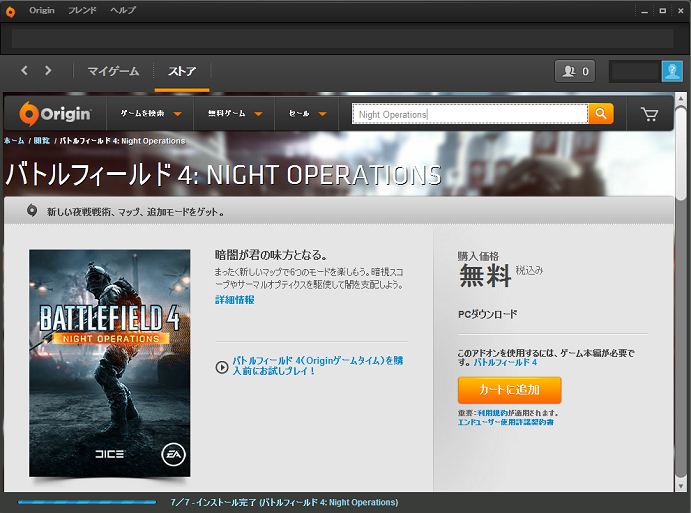Open the shopping cart
This screenshot has width=691, height=513.
pyautogui.click(x=650, y=114)
